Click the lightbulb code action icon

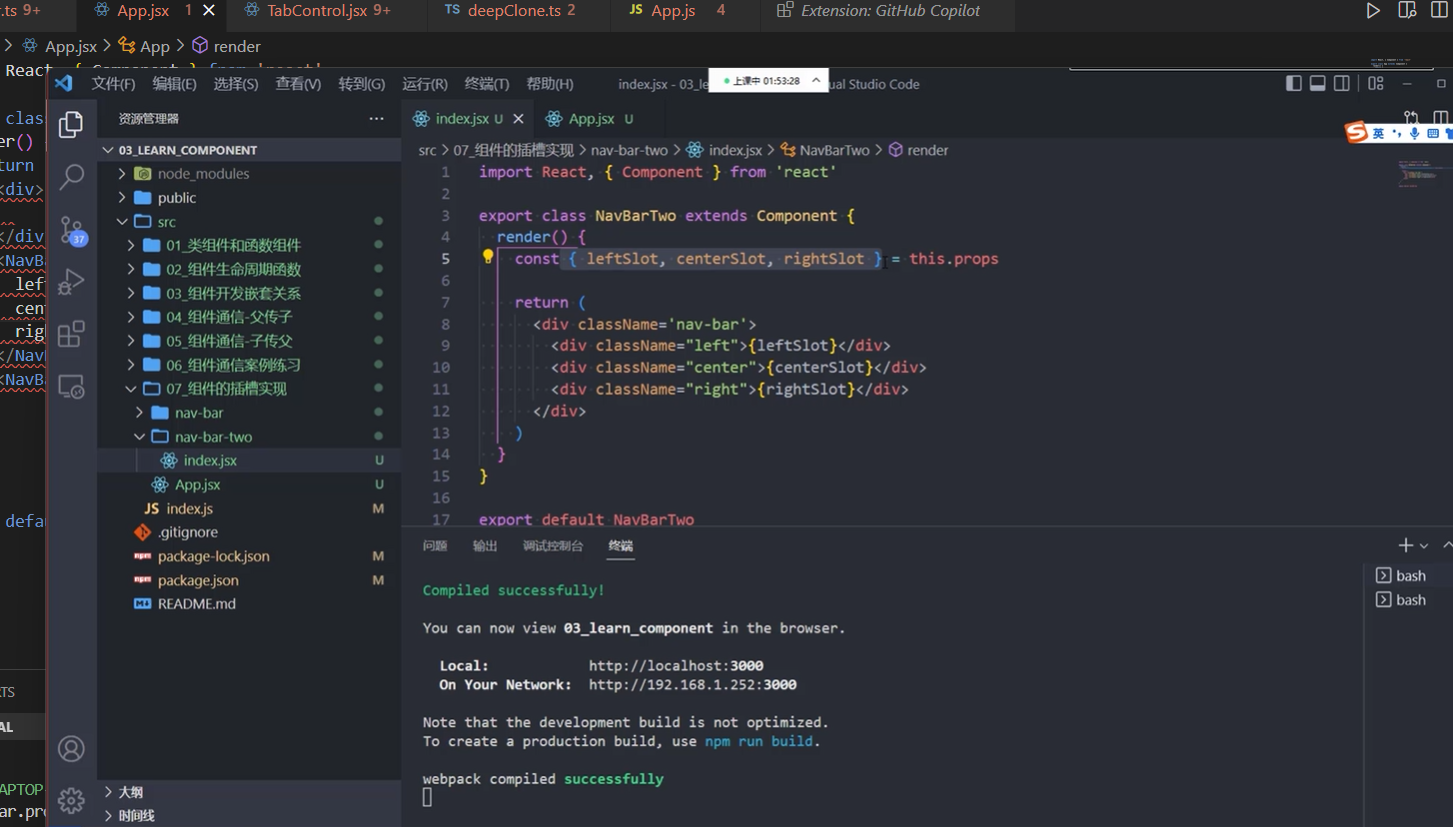pyautogui.click(x=488, y=258)
